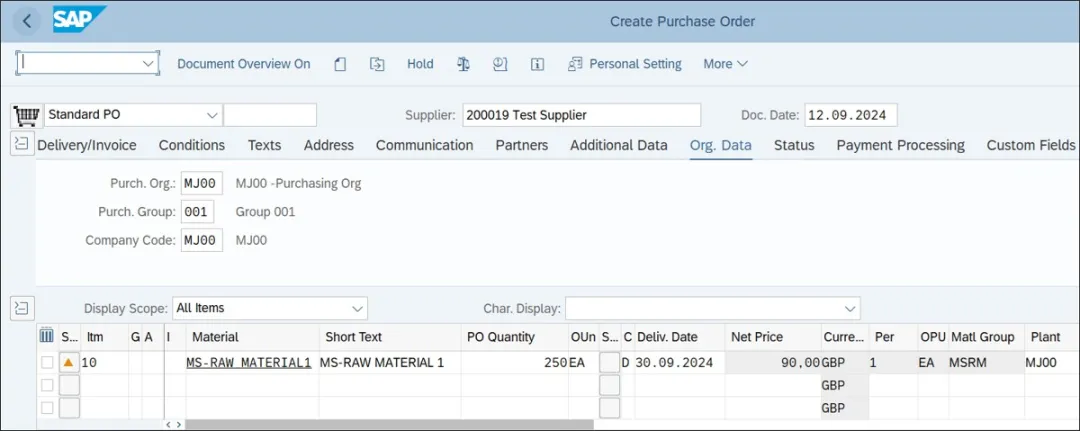
Task: Click the Itm cell 10
Action: tap(104, 362)
